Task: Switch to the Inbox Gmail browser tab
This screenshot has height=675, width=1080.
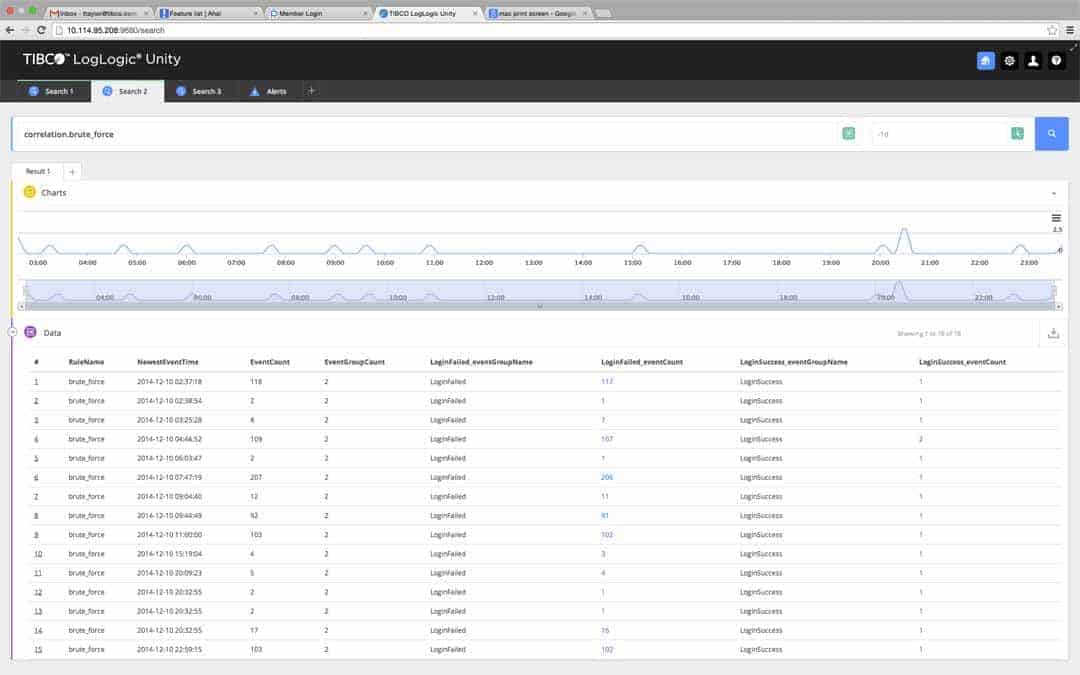Action: (x=98, y=13)
